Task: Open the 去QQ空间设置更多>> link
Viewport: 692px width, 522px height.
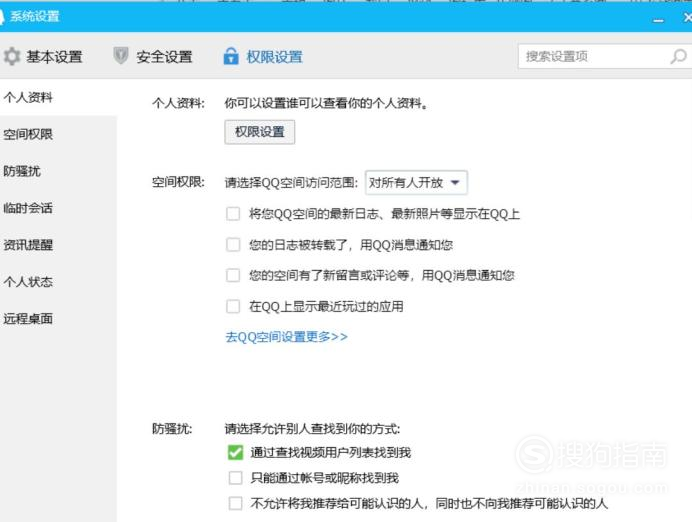Action: click(x=286, y=337)
